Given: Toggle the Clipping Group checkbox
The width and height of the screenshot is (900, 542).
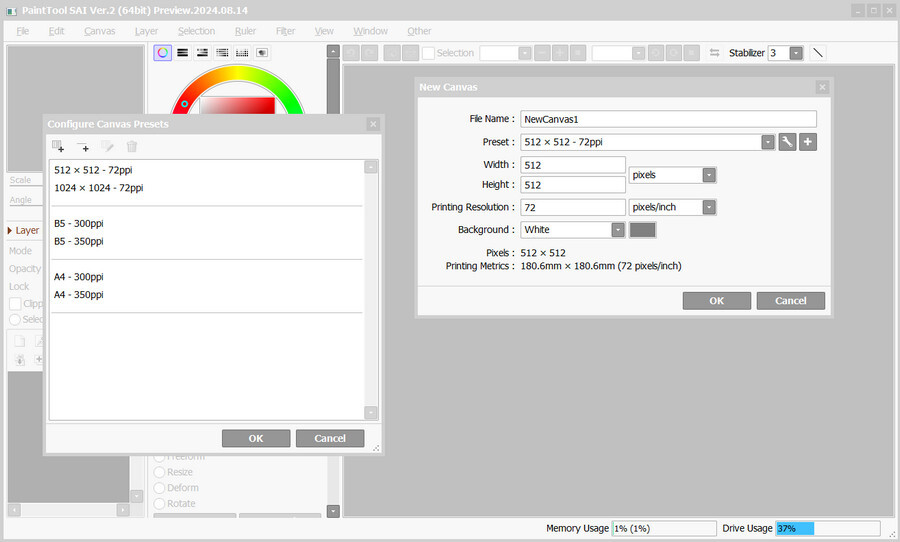Looking at the screenshot, I should [15, 304].
